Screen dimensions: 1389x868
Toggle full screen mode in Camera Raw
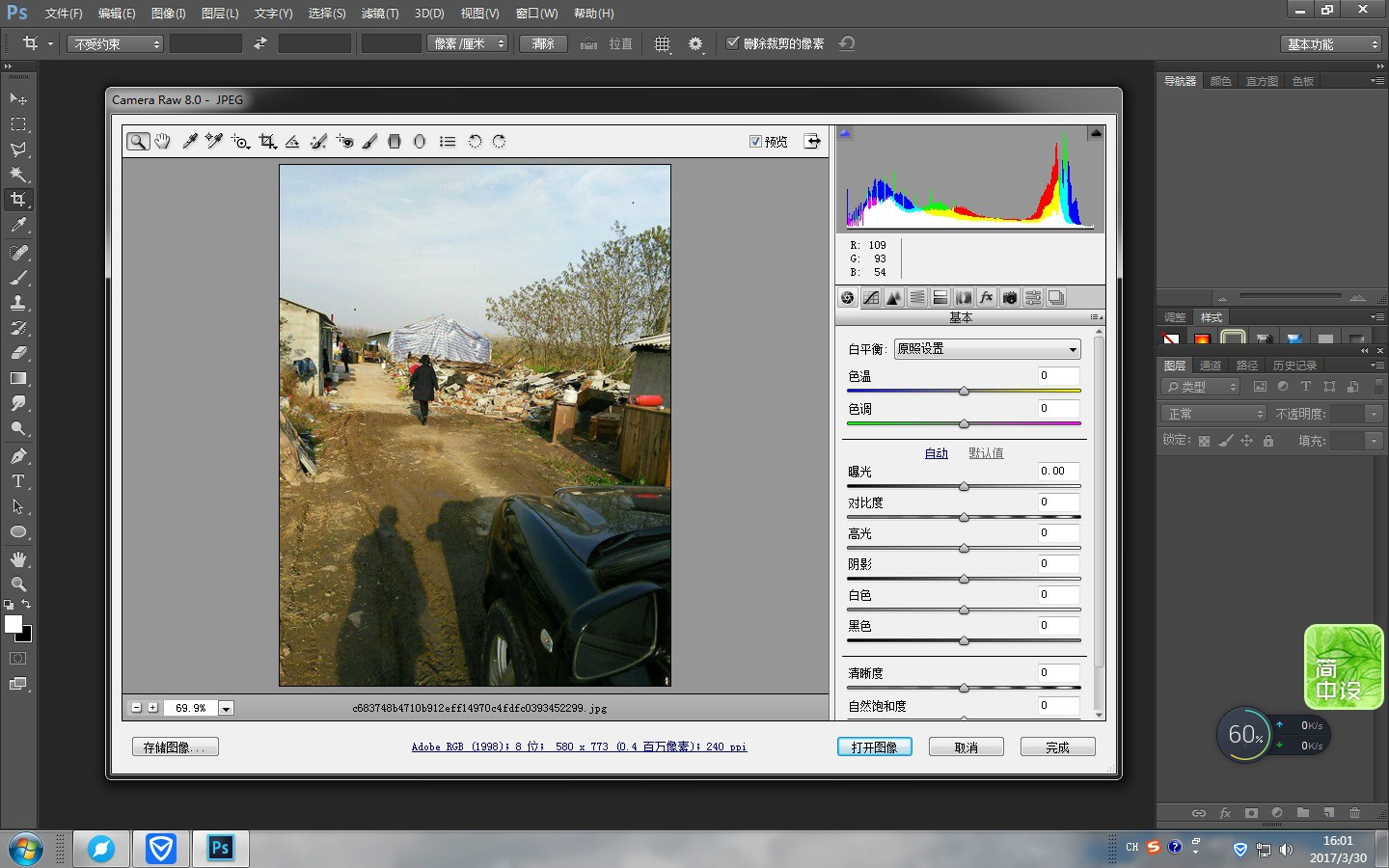click(813, 142)
